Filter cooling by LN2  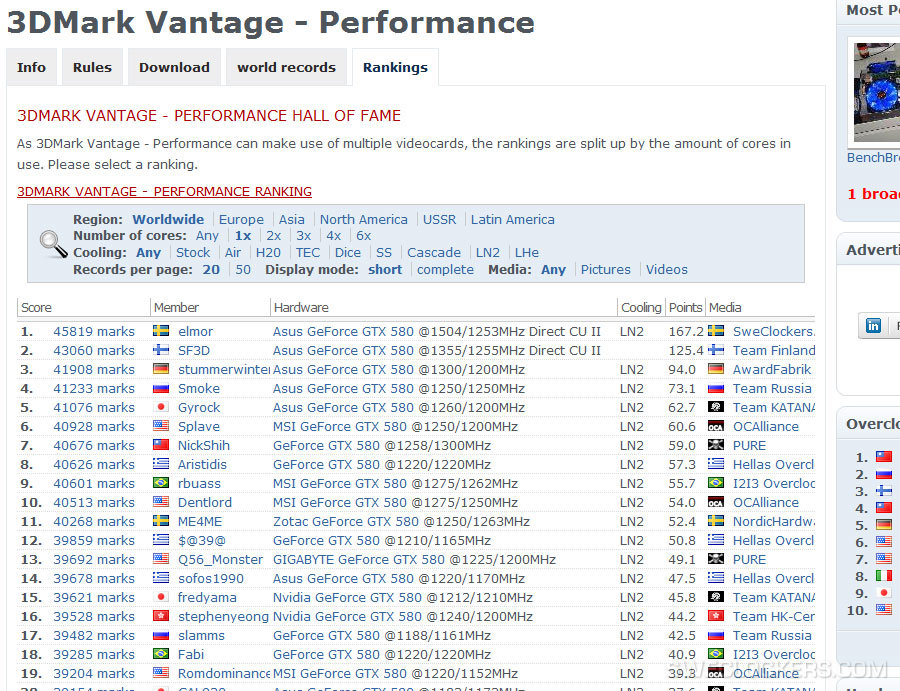coord(488,253)
